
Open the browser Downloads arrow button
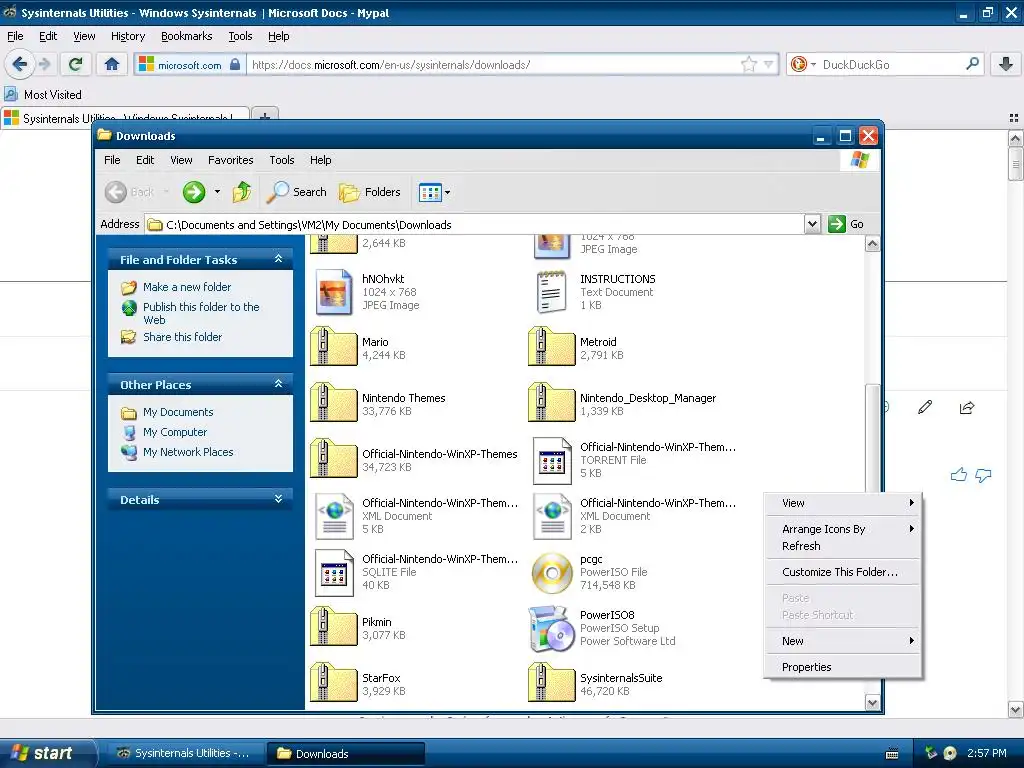click(x=1006, y=64)
